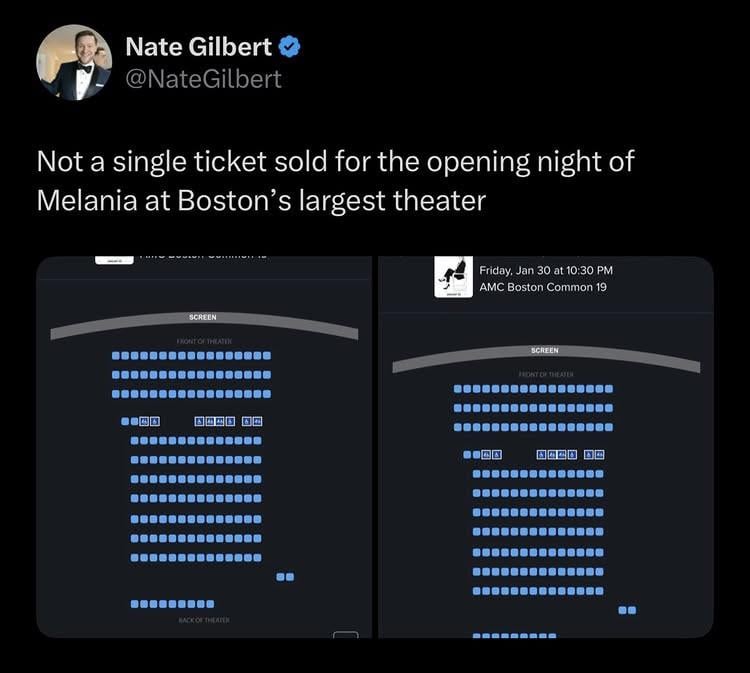Image resolution: width=750 pixels, height=673 pixels.
Task: Choose the isolated right-side seat pair in right map
Action: tap(627, 610)
